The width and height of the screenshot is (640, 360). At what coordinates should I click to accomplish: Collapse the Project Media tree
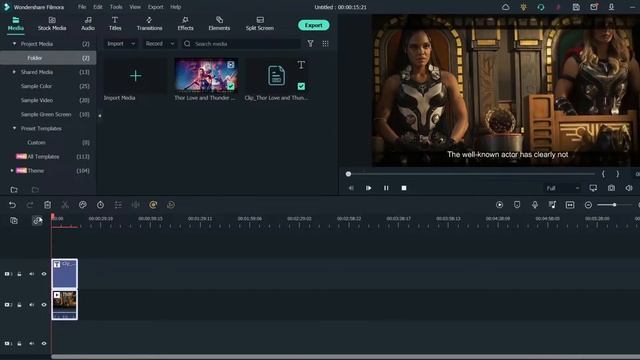coord(14,44)
